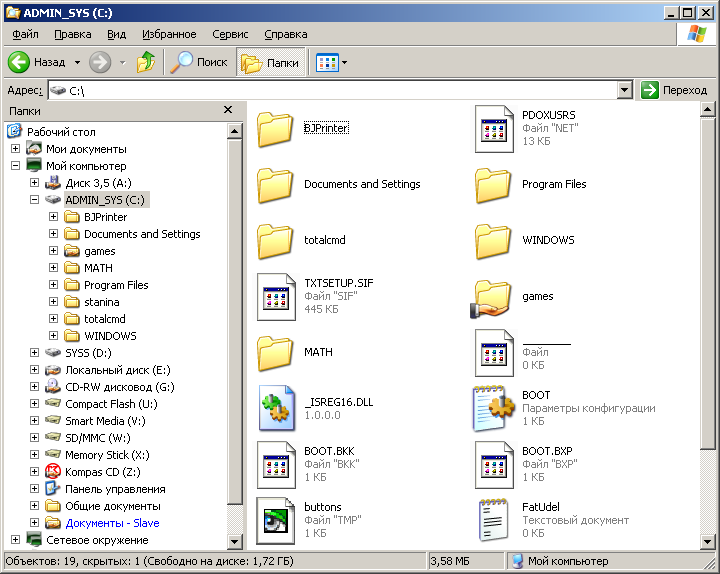The width and height of the screenshot is (720, 574).
Task: Open the Правка menu
Action: click(73, 34)
